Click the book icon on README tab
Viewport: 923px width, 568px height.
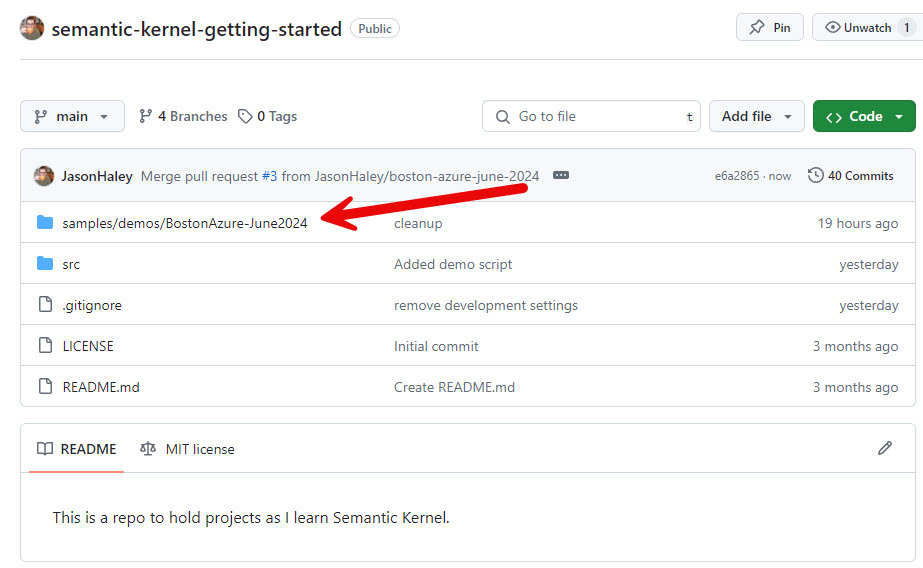(x=45, y=449)
